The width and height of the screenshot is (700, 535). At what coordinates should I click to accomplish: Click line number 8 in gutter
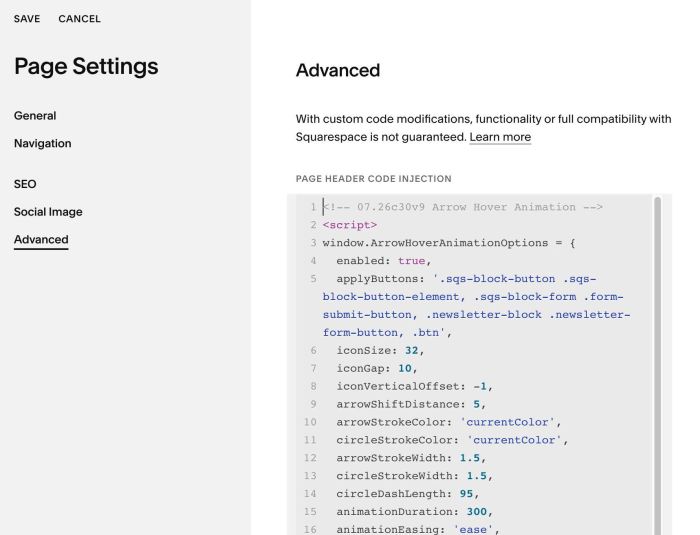pyautogui.click(x=313, y=386)
